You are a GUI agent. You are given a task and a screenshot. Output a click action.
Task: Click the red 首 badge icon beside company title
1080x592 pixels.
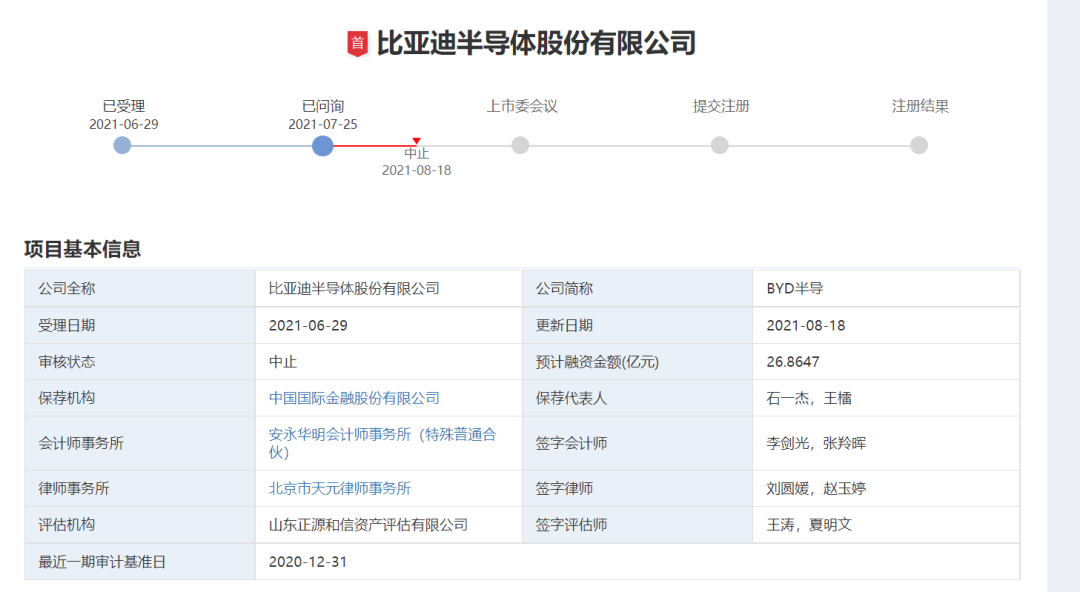click(x=357, y=43)
